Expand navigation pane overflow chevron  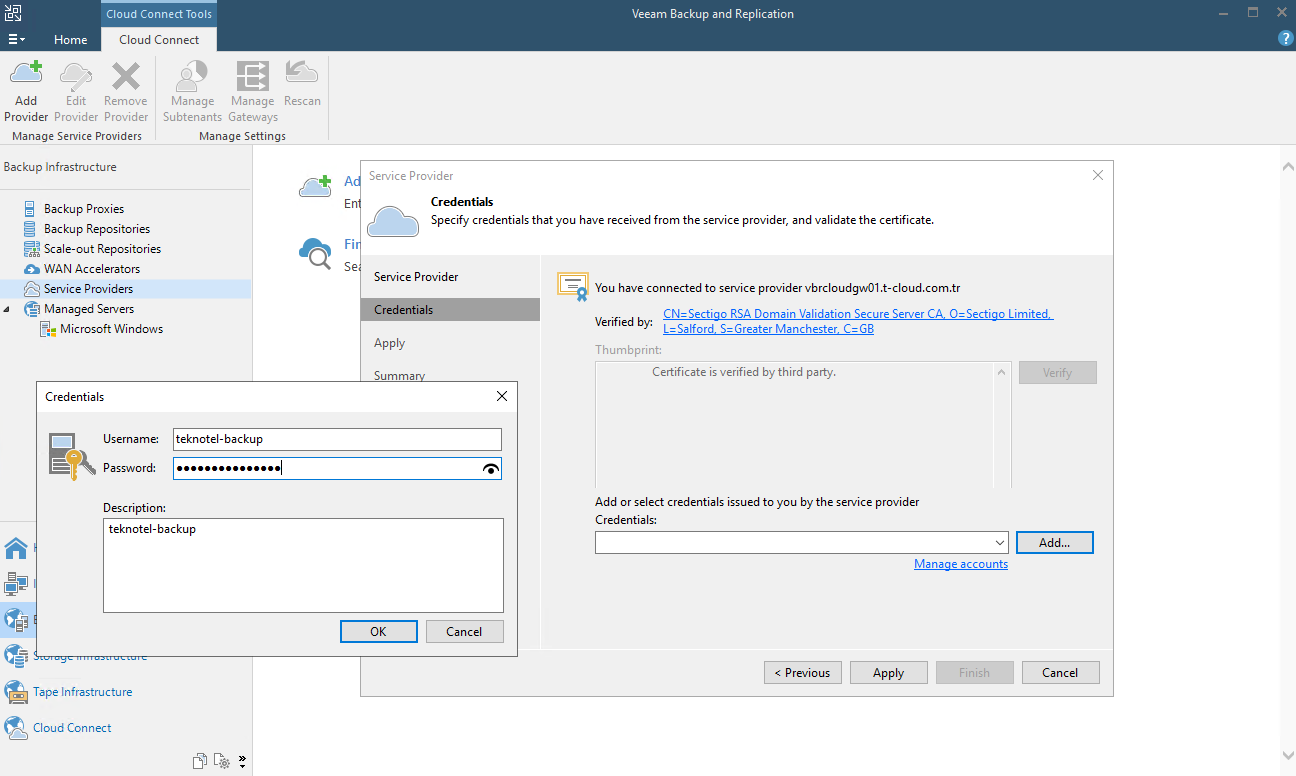242,761
